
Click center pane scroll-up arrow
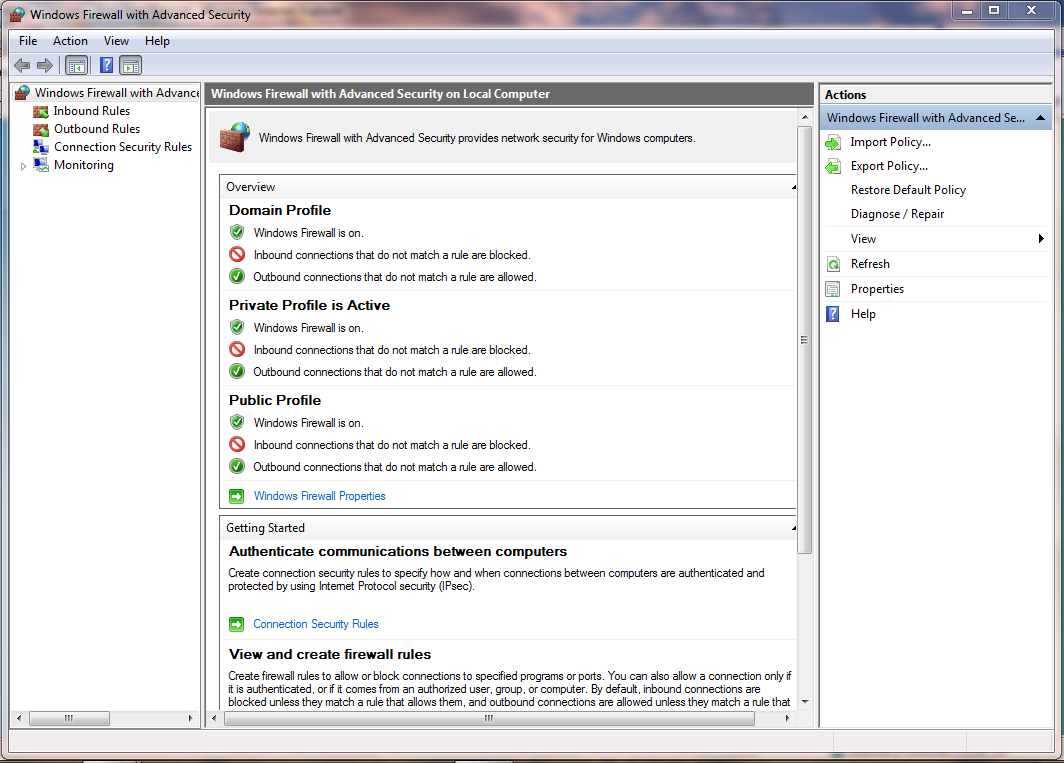[805, 117]
